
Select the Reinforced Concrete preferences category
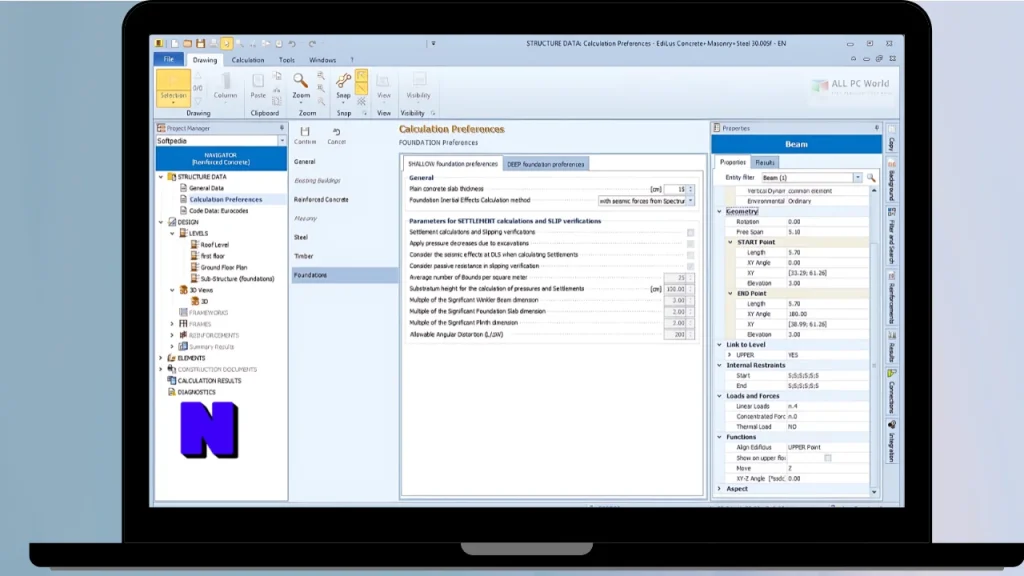pyautogui.click(x=321, y=199)
